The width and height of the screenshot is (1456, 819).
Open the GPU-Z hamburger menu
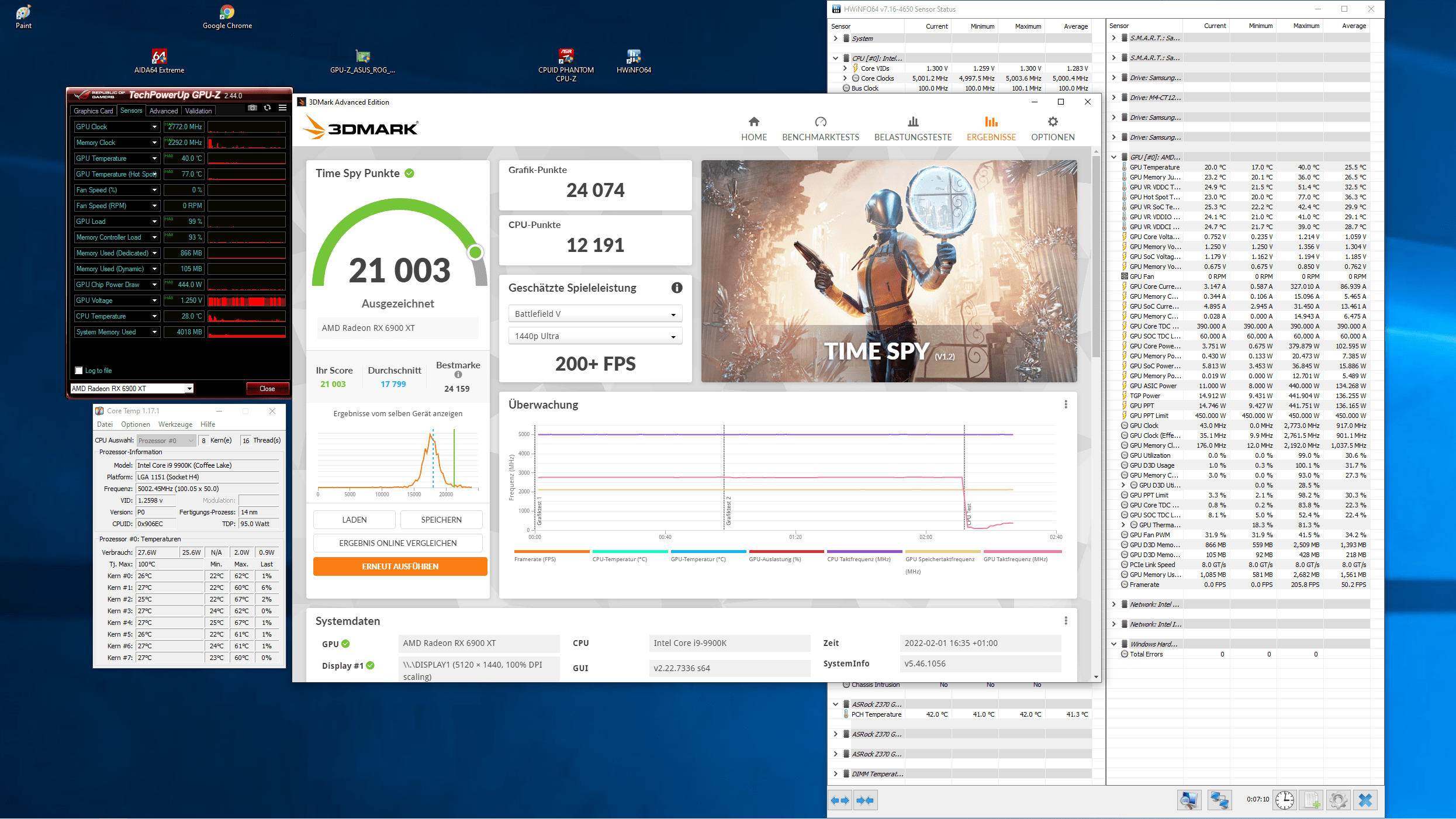point(283,108)
